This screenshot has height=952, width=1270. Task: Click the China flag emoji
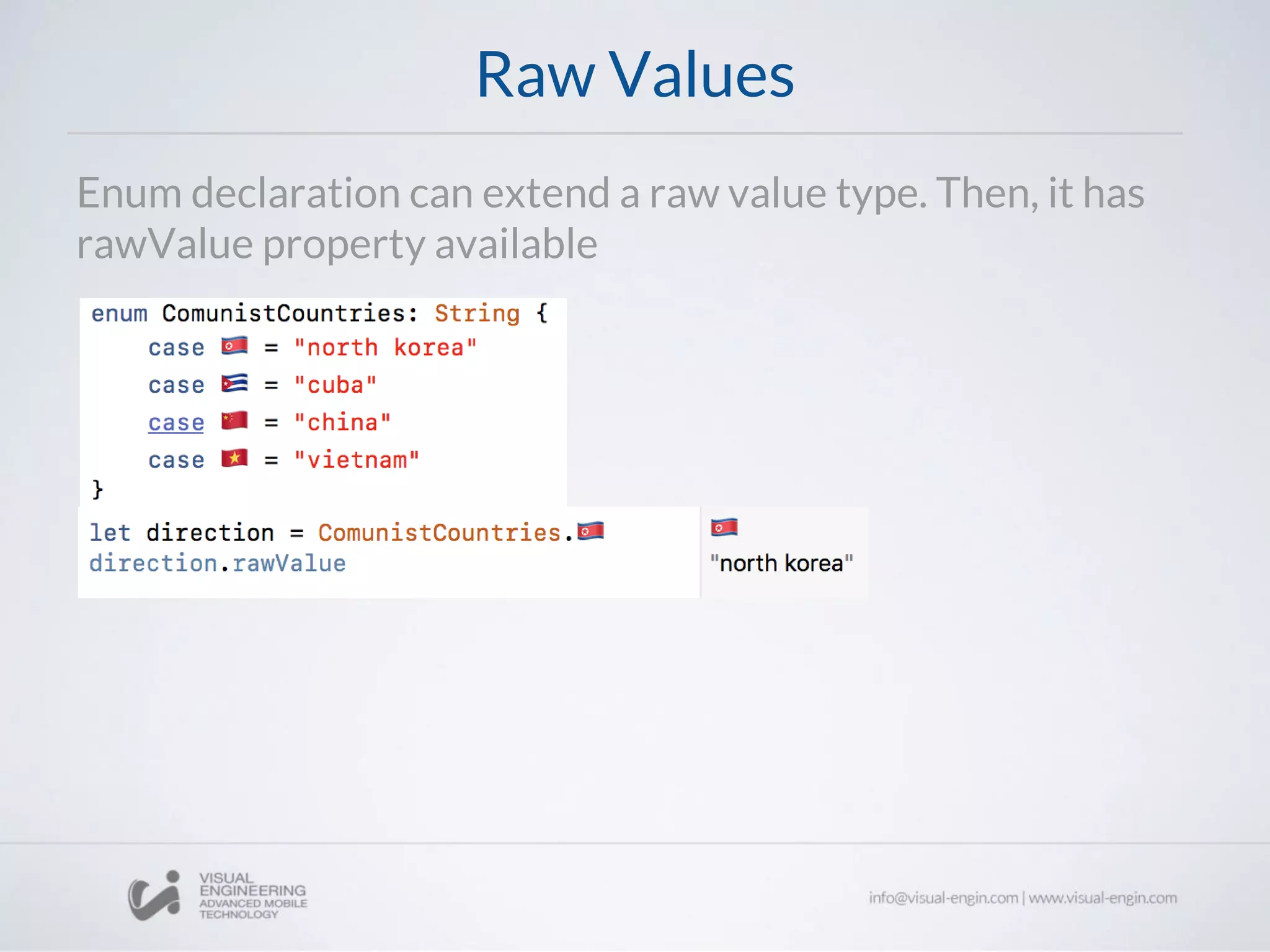[234, 421]
